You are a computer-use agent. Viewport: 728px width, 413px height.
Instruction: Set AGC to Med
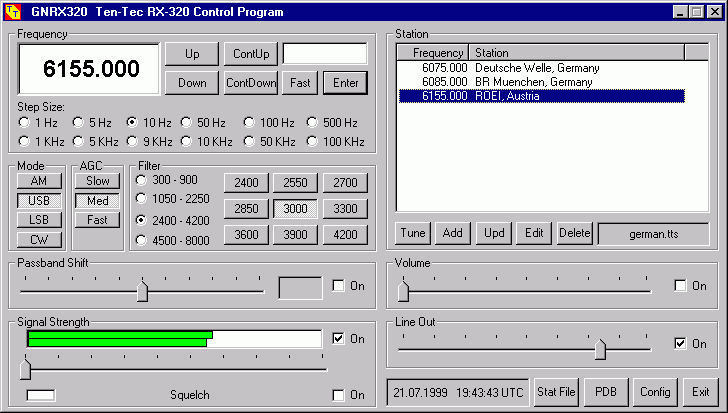click(x=98, y=200)
